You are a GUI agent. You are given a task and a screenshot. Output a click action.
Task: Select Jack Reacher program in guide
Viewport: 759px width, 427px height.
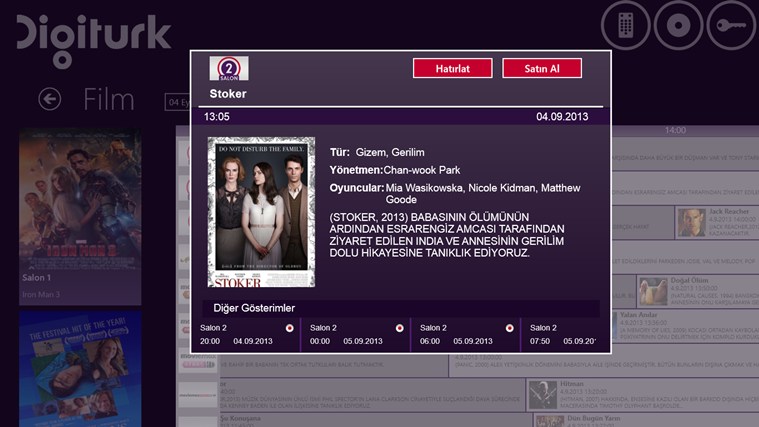716,222
